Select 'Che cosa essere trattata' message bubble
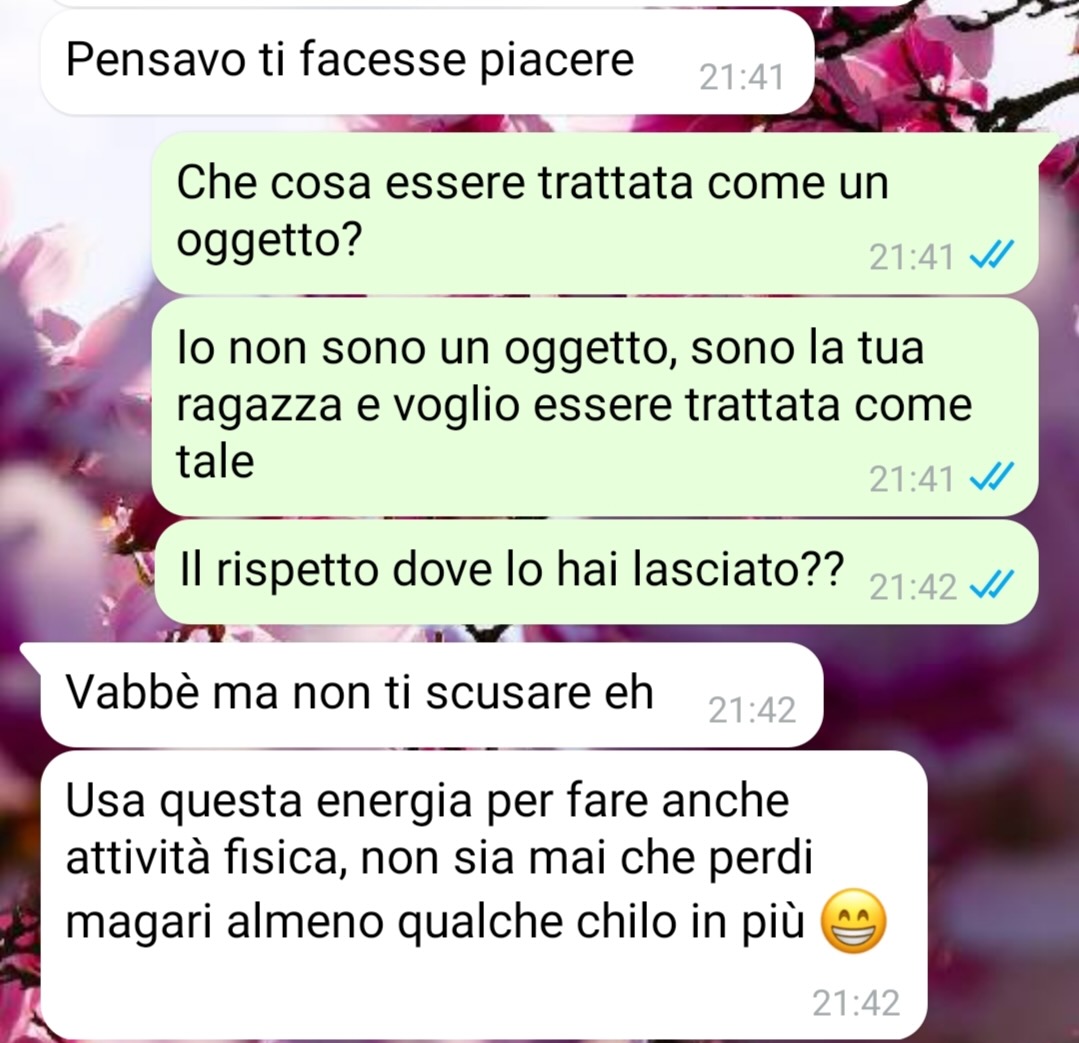 pos(595,213)
